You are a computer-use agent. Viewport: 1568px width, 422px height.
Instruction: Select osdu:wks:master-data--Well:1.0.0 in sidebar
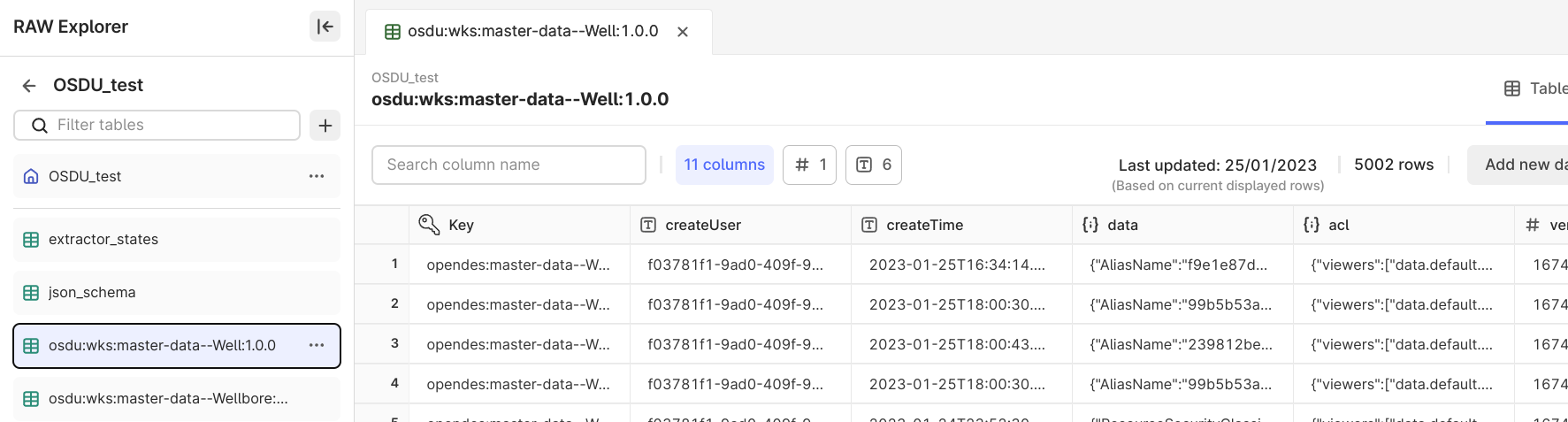(177, 346)
